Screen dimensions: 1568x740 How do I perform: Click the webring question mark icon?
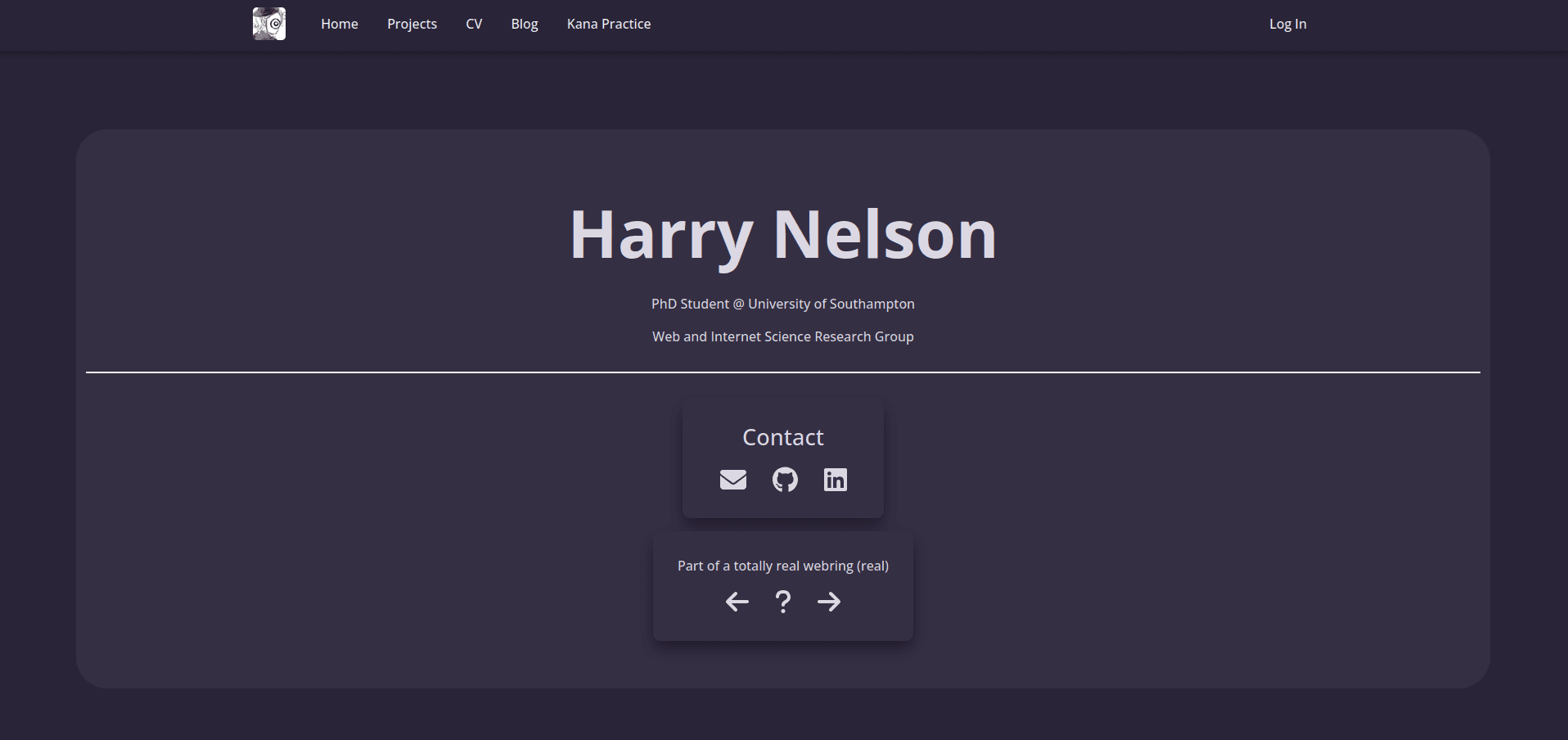[783, 602]
